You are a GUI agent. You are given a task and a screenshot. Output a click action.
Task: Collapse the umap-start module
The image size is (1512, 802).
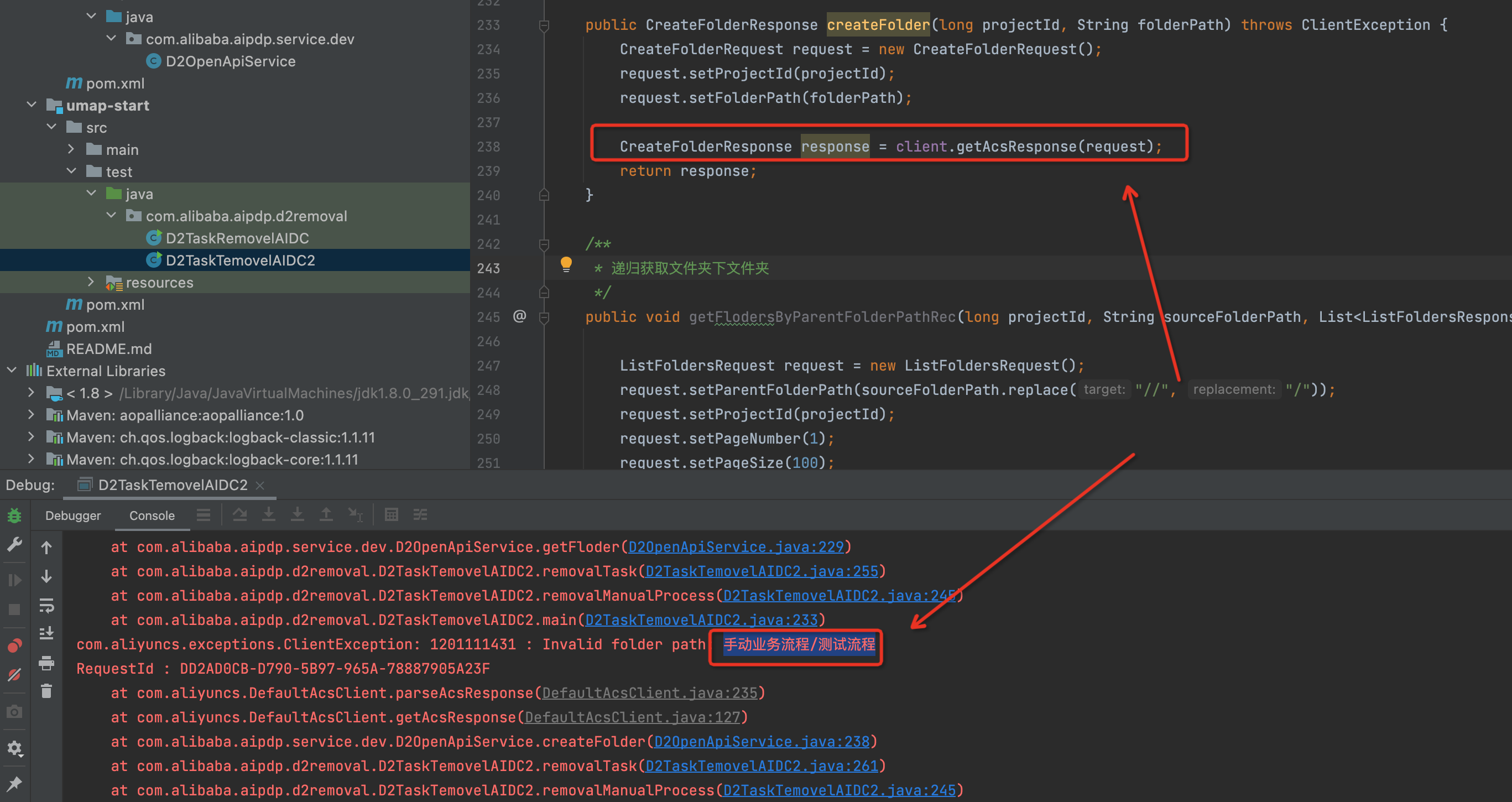coord(32,105)
